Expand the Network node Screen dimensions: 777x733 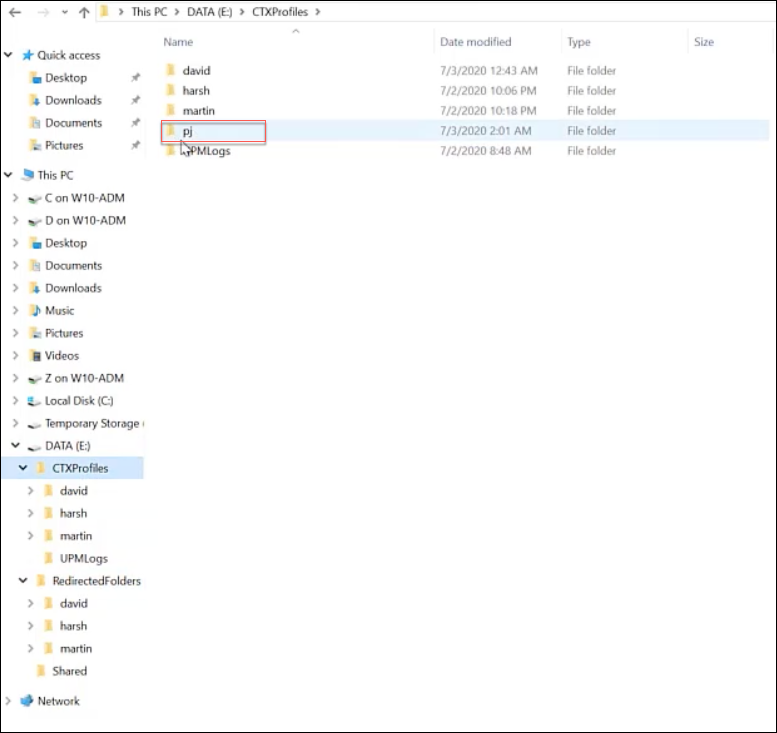click(8, 701)
